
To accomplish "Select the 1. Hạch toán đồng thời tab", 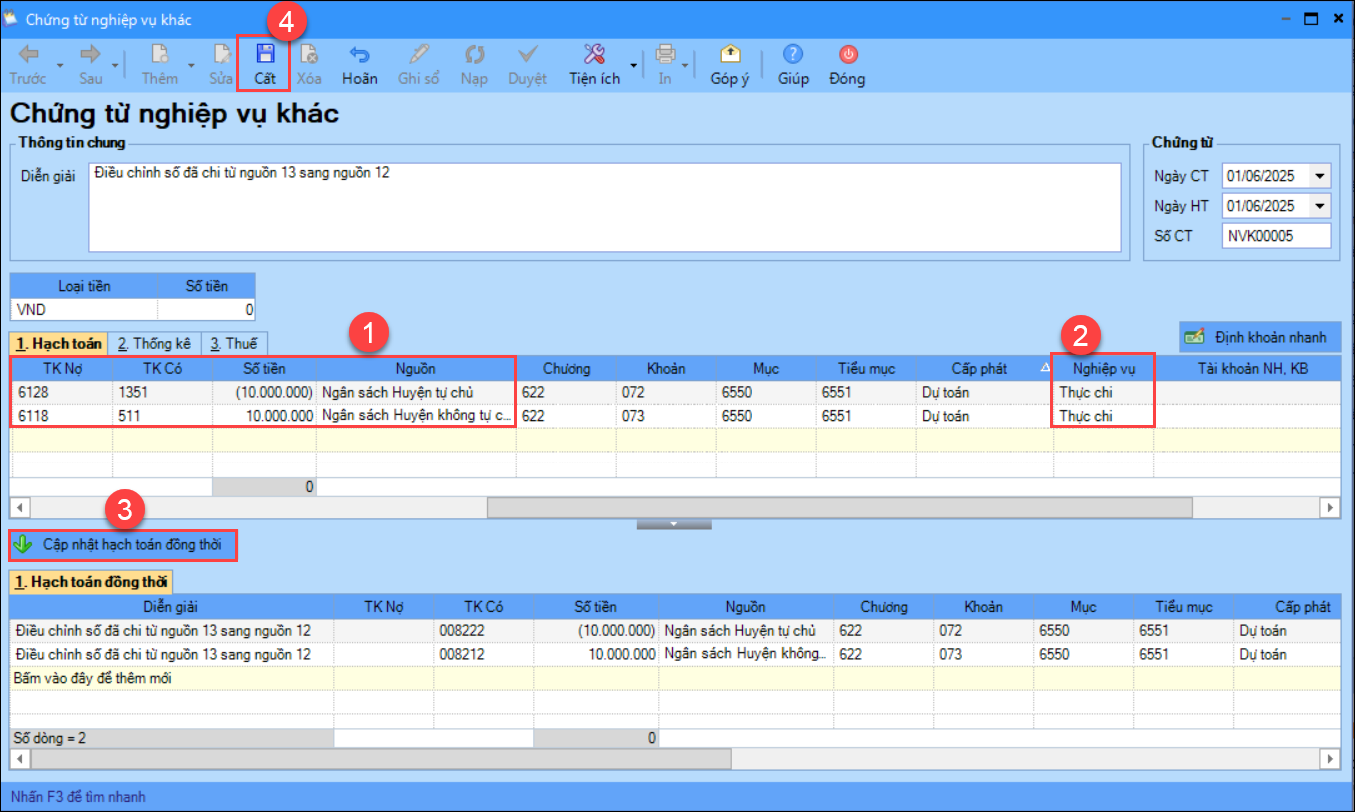I will point(91,582).
